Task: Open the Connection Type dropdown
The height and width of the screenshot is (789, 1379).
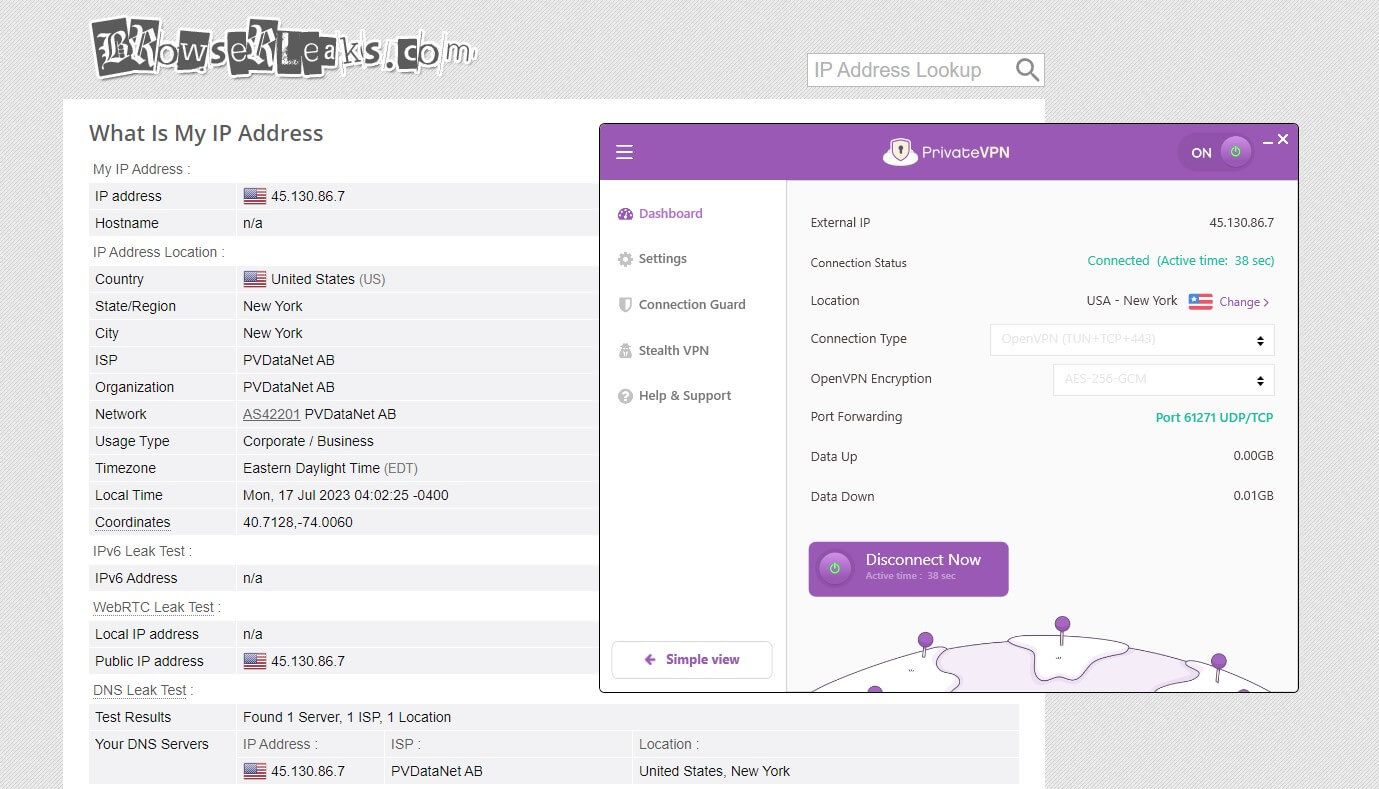Action: [x=1132, y=339]
